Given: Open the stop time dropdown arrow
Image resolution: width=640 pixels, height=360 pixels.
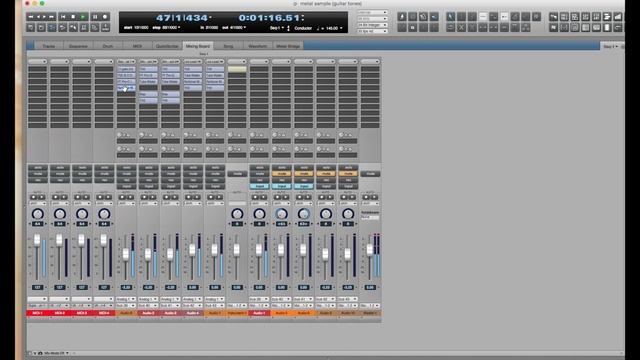Looking at the screenshot, I should point(179,28).
